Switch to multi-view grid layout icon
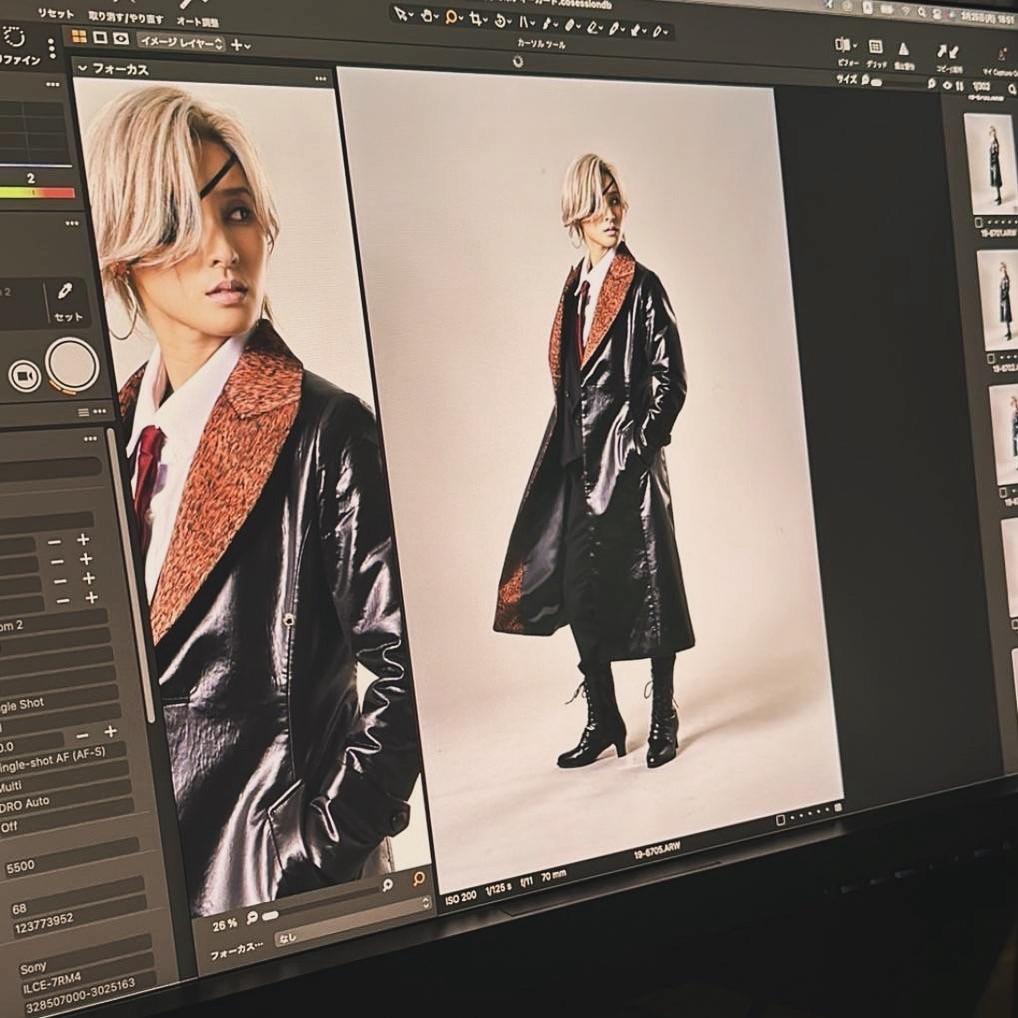Image resolution: width=1018 pixels, height=1018 pixels. pos(78,36)
